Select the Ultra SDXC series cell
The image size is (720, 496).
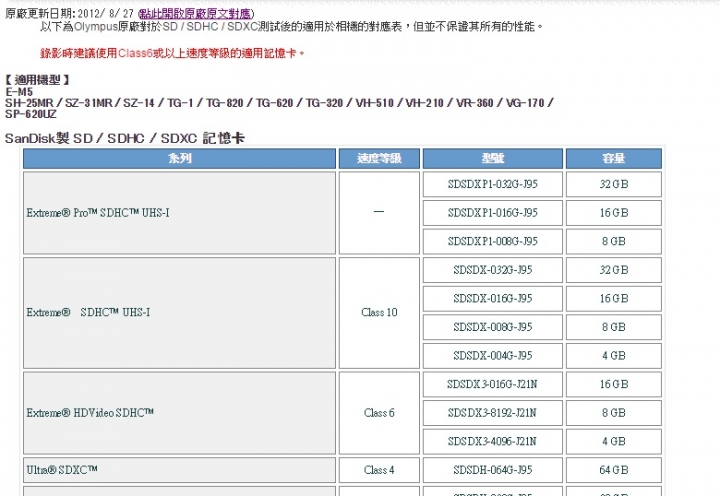point(180,470)
